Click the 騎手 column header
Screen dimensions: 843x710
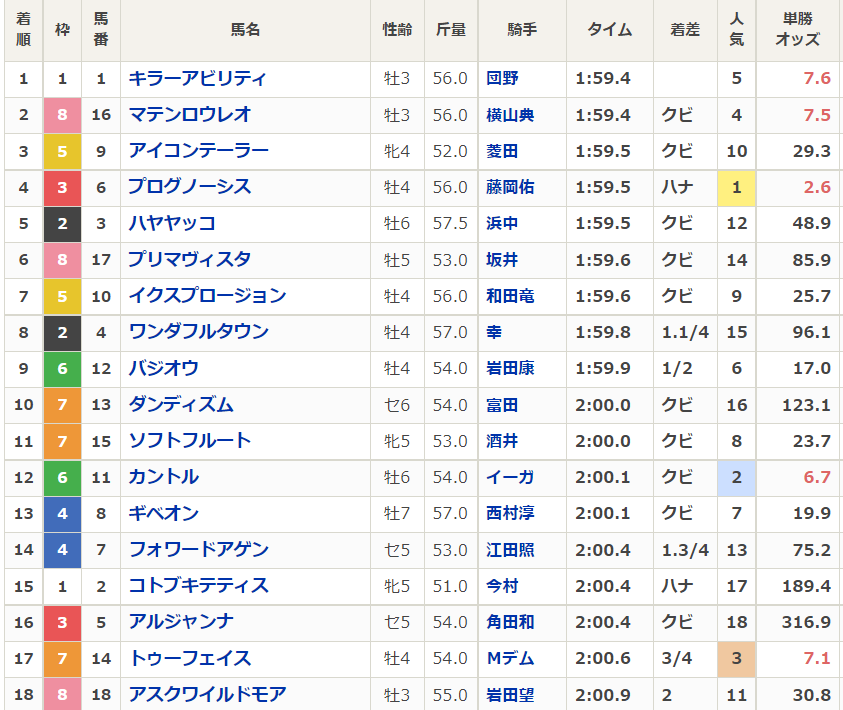coord(522,30)
